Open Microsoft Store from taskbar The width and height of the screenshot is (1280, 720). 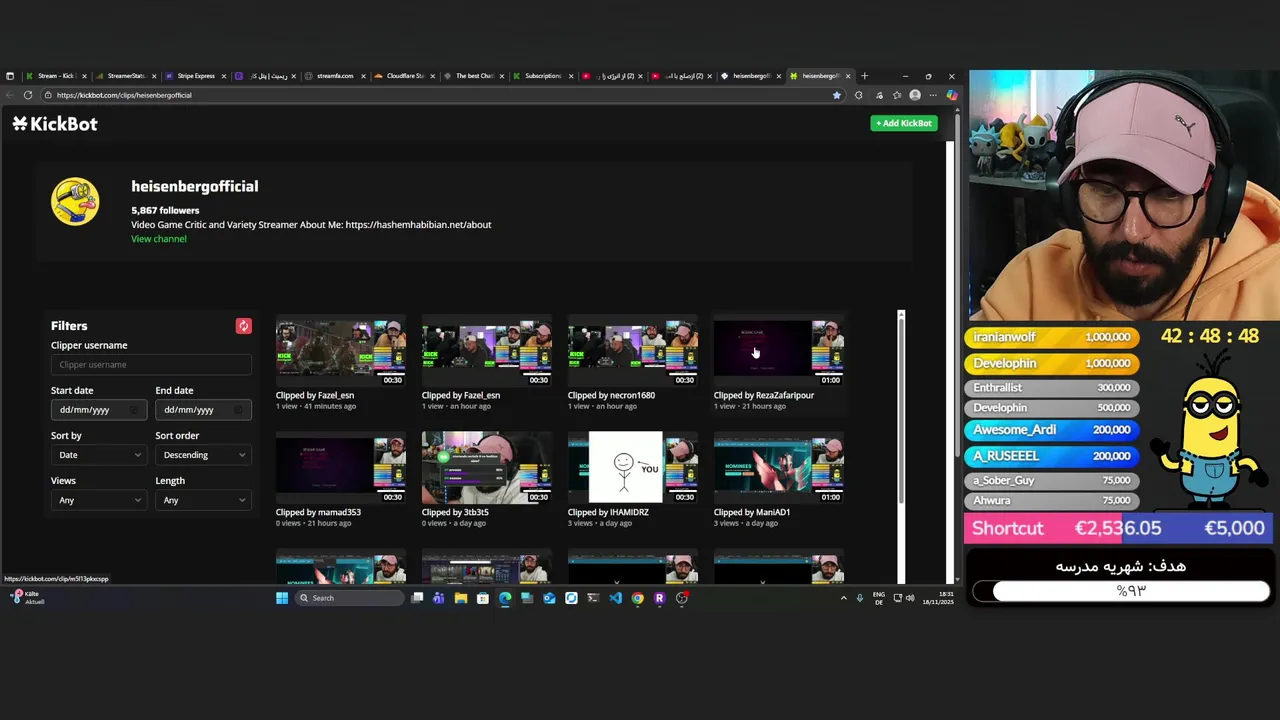pos(482,598)
